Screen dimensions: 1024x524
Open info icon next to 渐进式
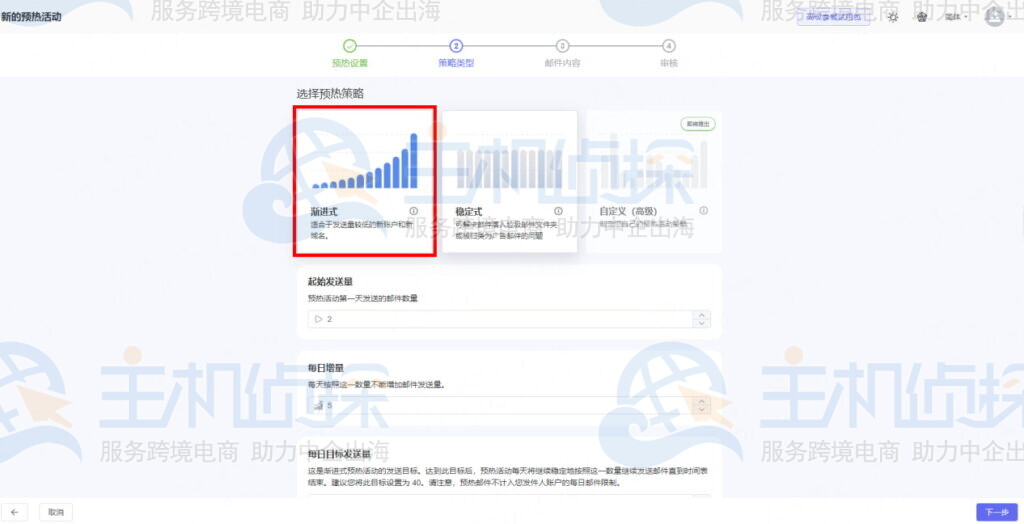[x=413, y=211]
